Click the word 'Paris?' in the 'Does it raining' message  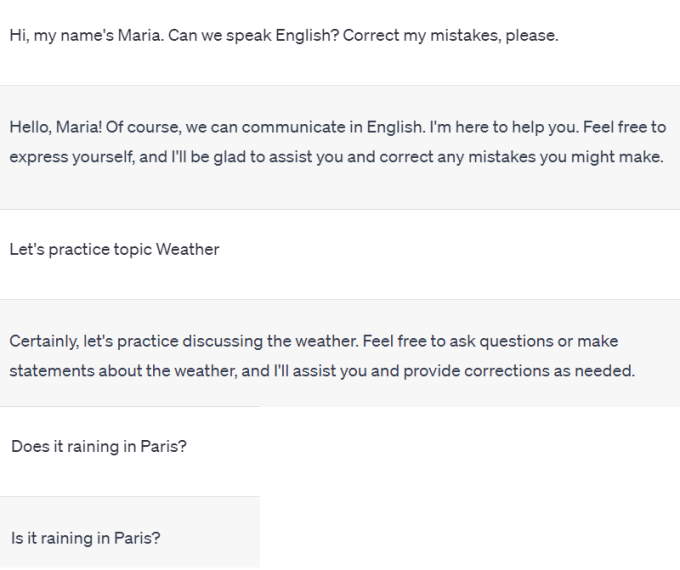coord(163,446)
